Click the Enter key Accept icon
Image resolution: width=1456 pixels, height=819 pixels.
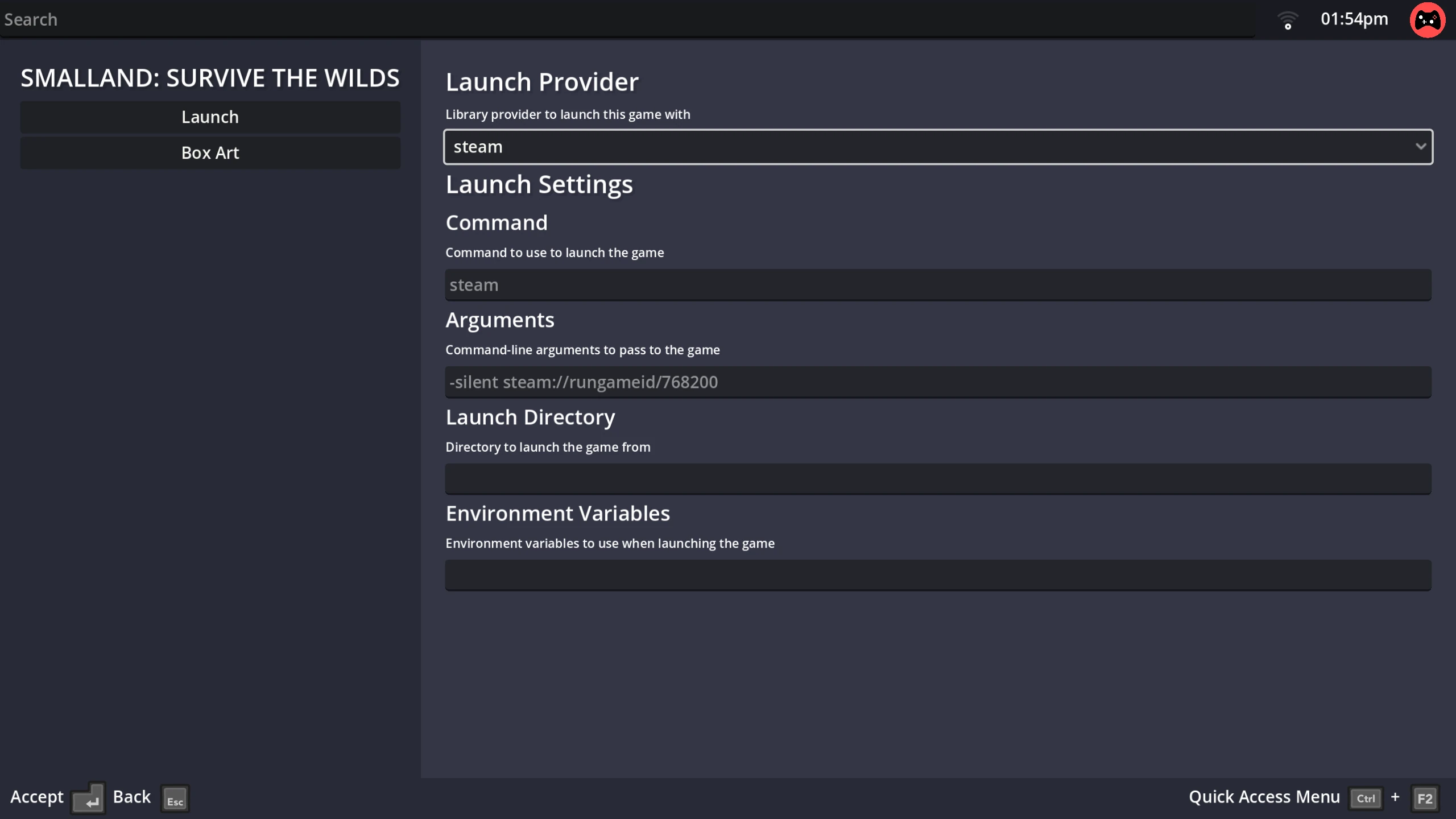(x=88, y=798)
